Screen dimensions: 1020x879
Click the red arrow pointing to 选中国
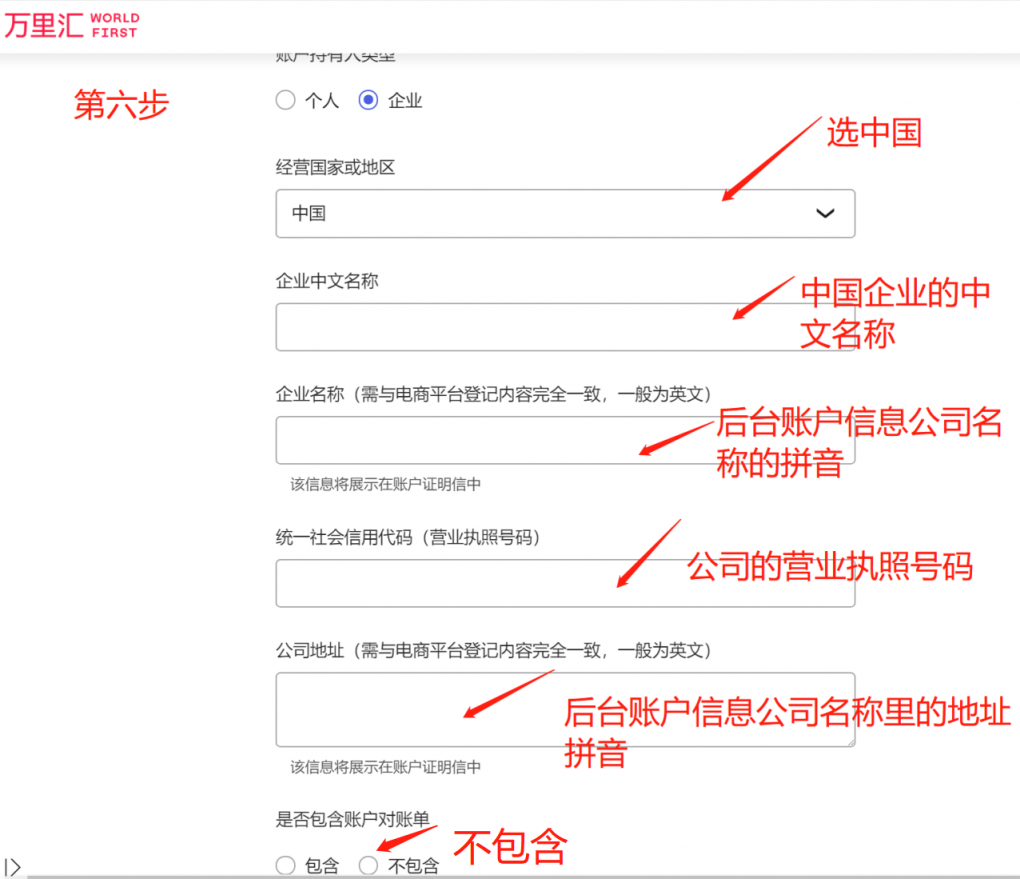coord(770,160)
